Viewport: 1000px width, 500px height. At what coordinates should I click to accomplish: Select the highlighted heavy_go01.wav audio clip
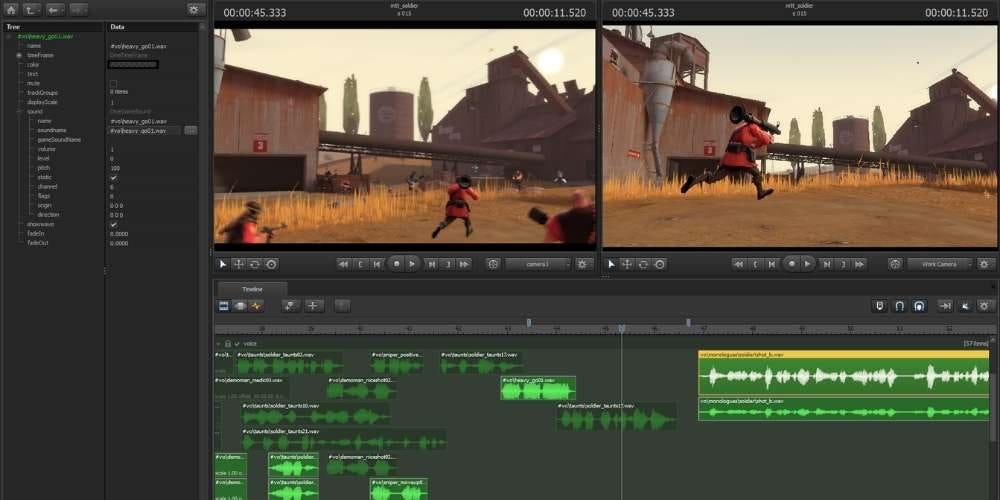(538, 388)
